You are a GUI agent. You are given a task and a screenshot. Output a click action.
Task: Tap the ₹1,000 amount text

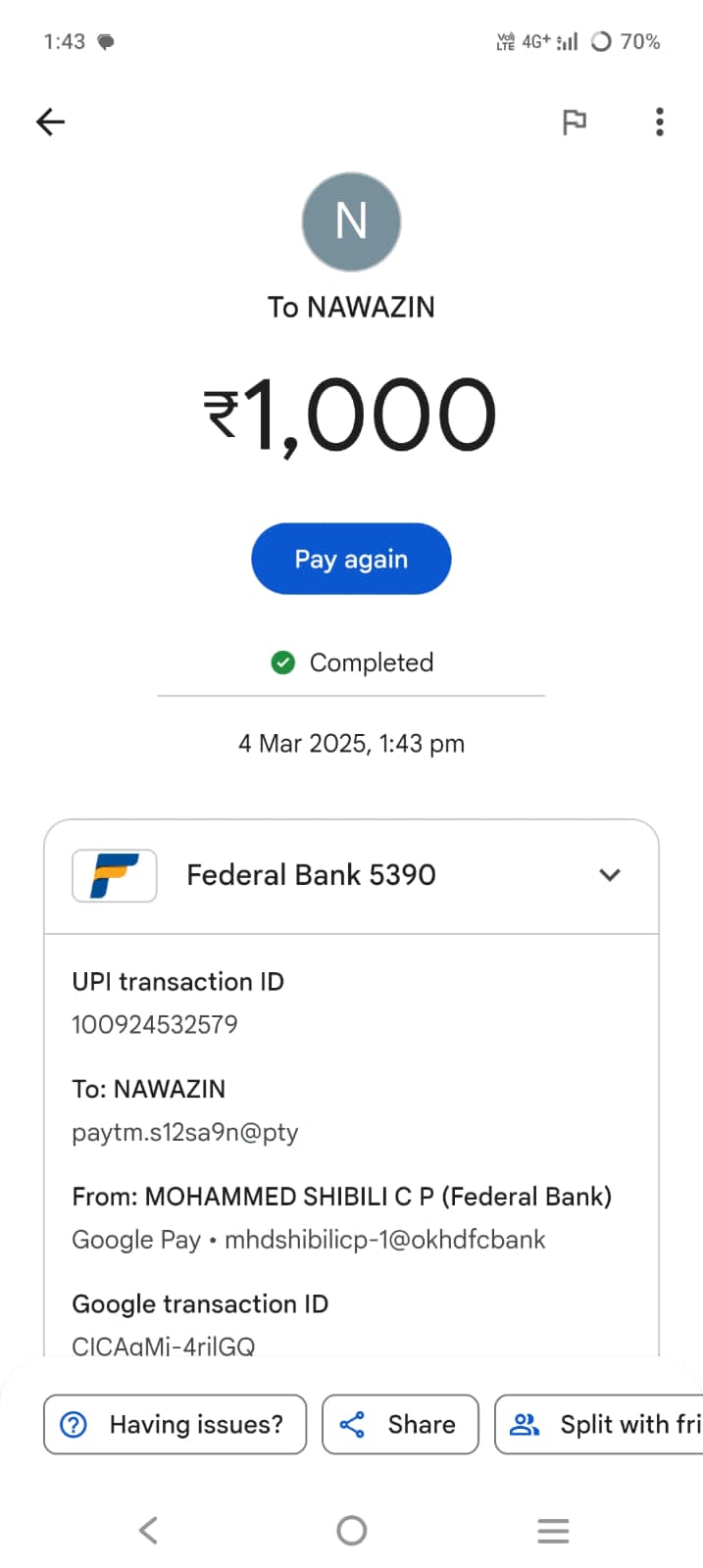click(x=351, y=416)
